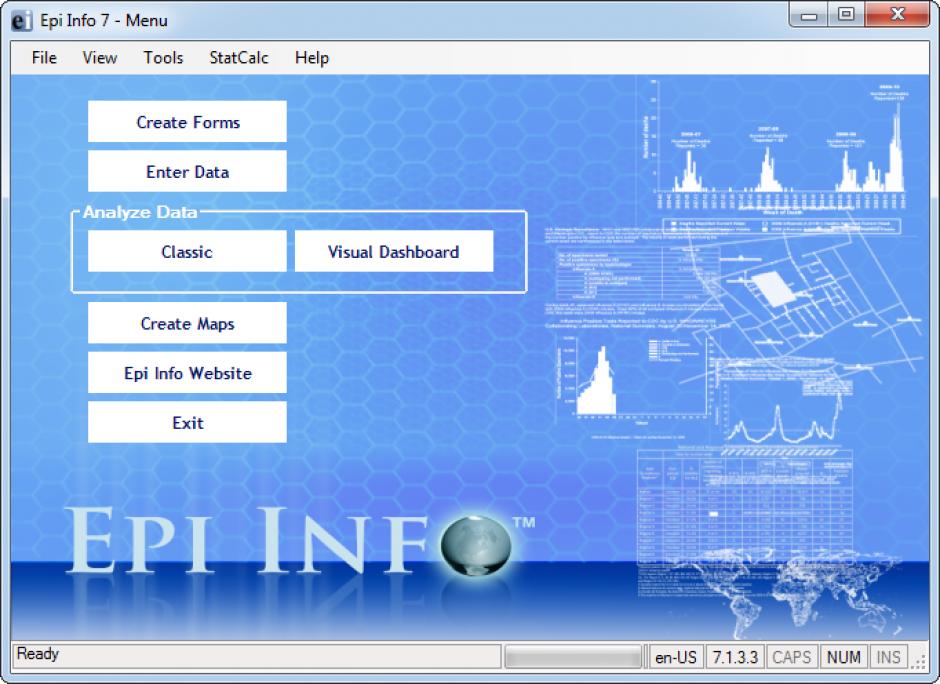
Task: Visit the Epi Info Website
Action: [x=187, y=373]
